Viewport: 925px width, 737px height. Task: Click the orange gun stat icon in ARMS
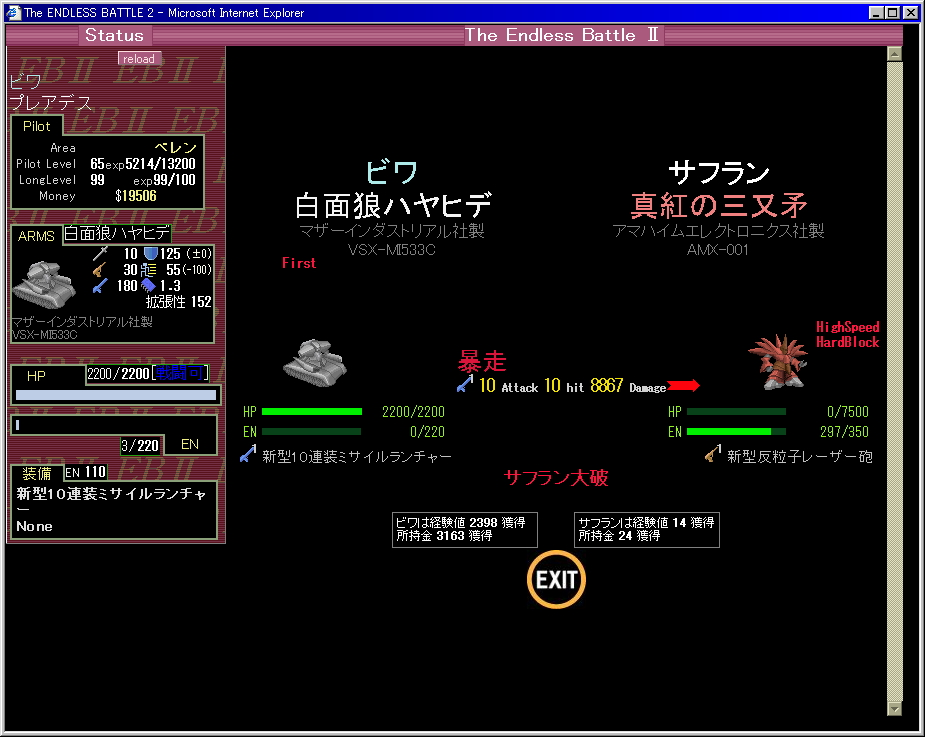(99, 270)
